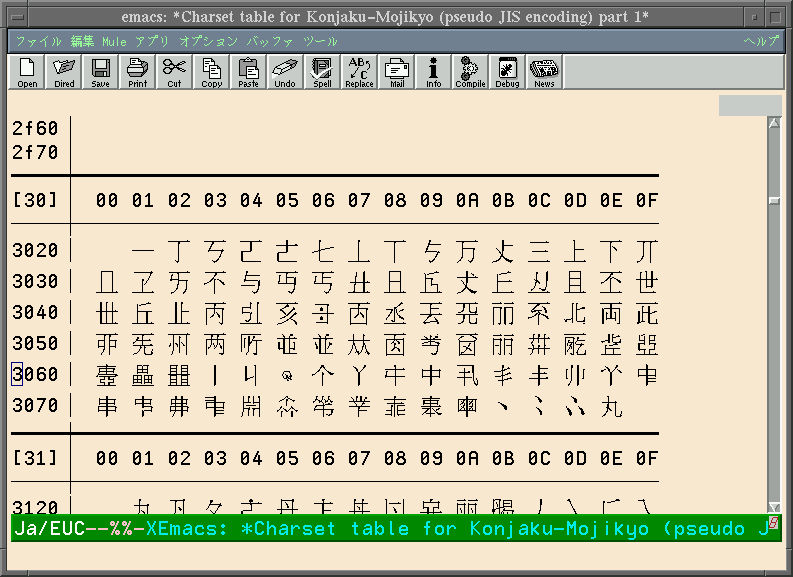Click the row label 2f70
793x577 pixels.
click(x=35, y=152)
